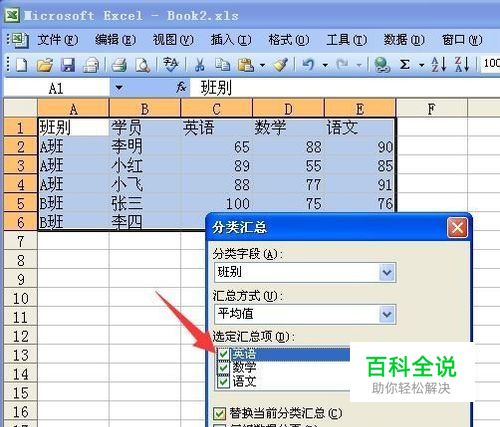Open Redo history dropdown arrow
This screenshot has height=427, width=500.
[x=359, y=65]
